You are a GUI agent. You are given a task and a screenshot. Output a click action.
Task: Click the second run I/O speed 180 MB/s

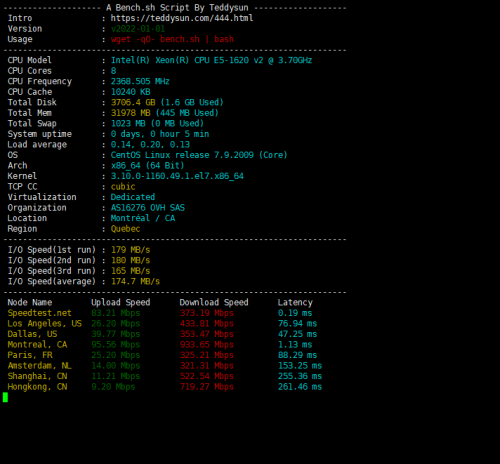pos(130,260)
